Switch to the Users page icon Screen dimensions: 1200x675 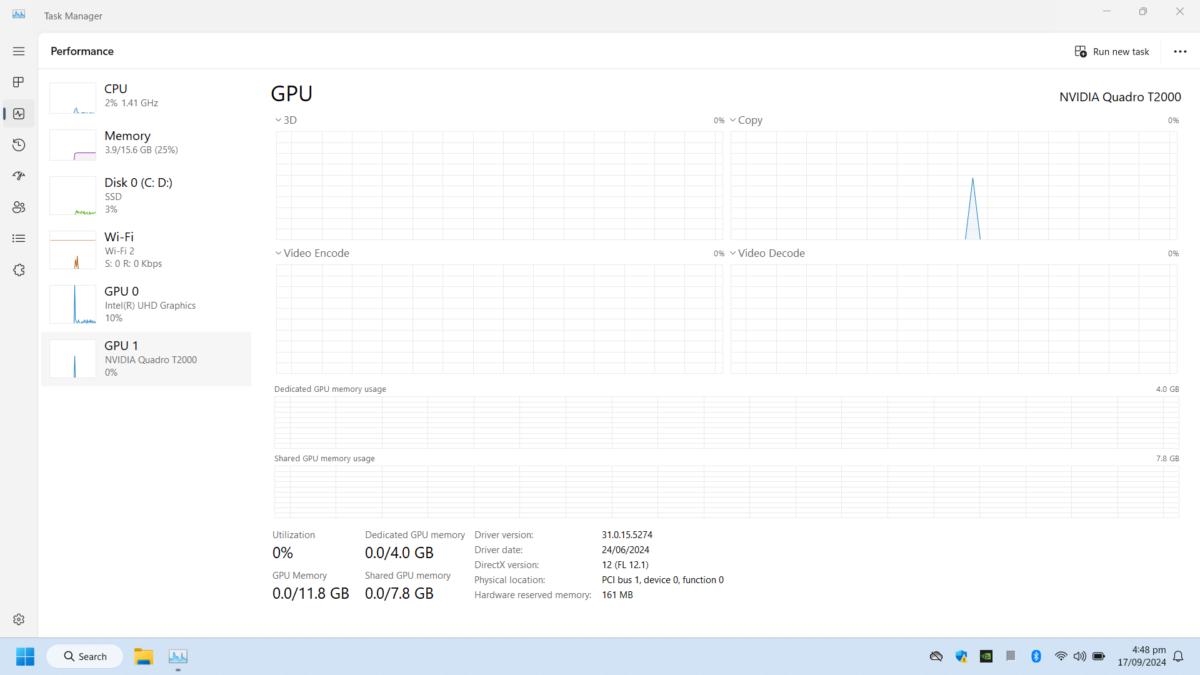pyautogui.click(x=18, y=207)
